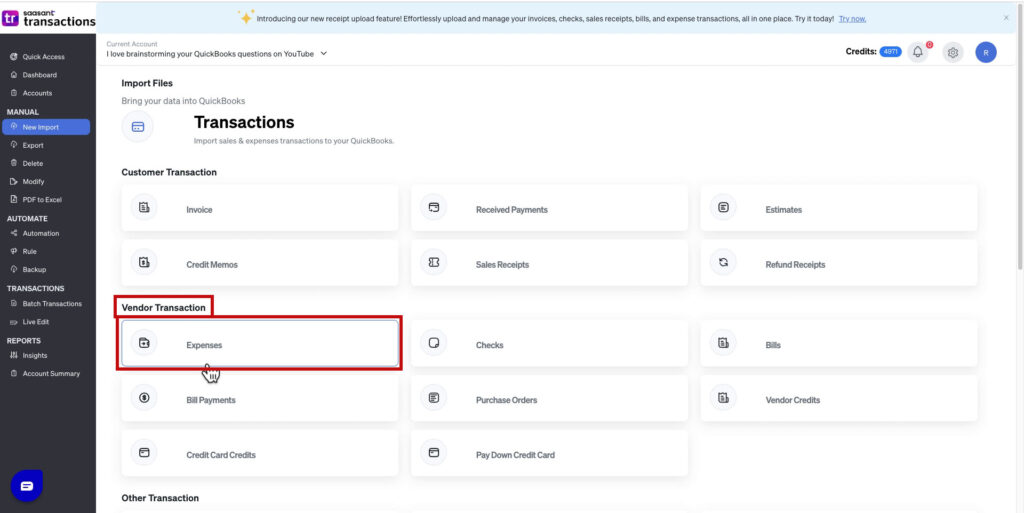Select New Import in the sidebar
This screenshot has height=513, width=1024.
pos(46,127)
